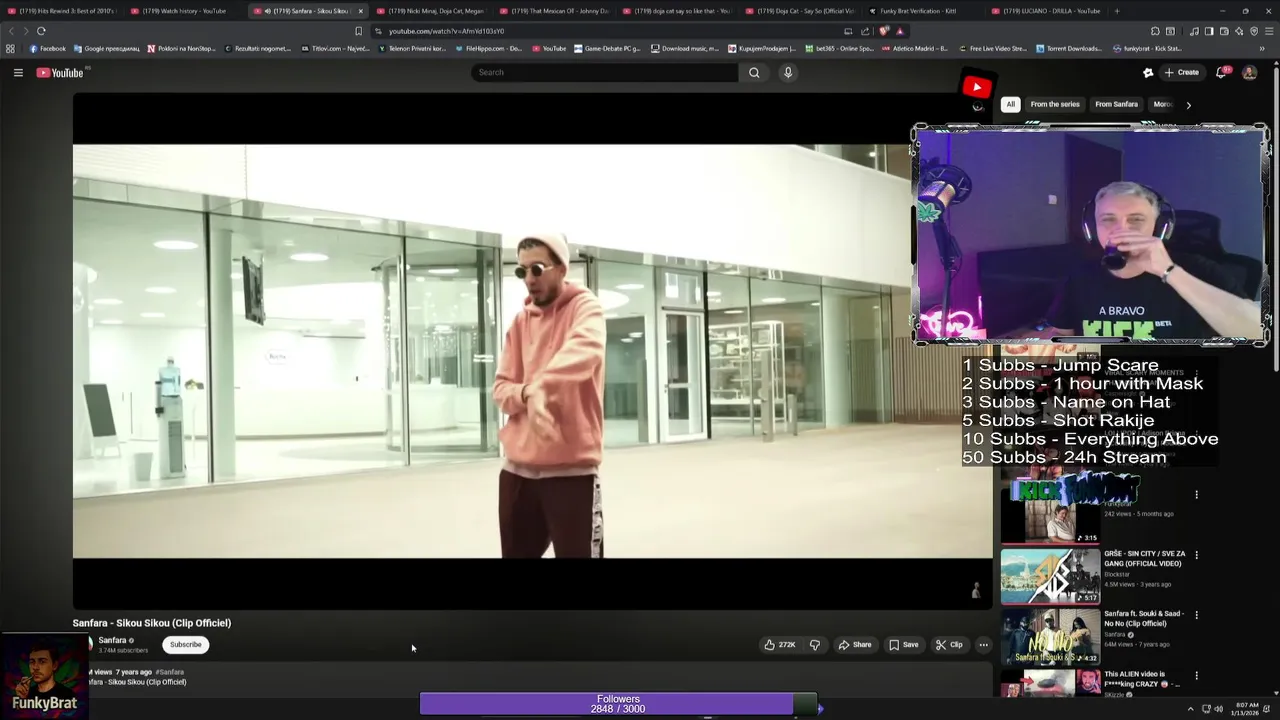The height and width of the screenshot is (720, 1280).
Task: Go back with the browser back arrow
Action: tap(12, 31)
